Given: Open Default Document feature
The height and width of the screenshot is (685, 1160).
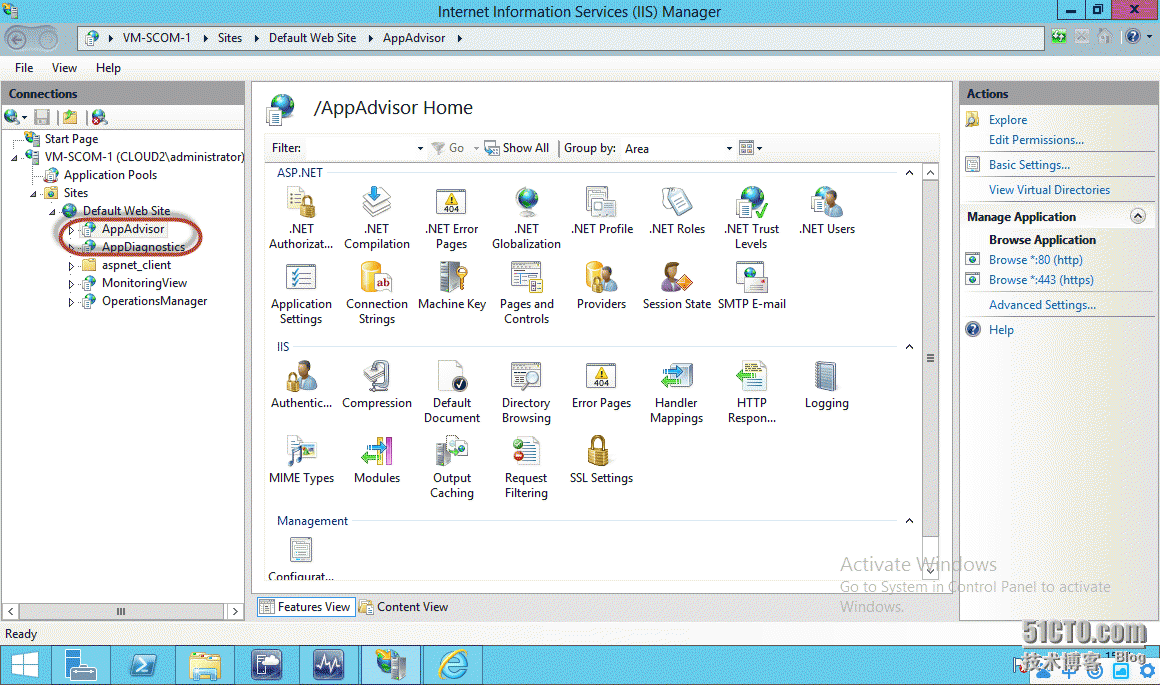Looking at the screenshot, I should pos(451,392).
